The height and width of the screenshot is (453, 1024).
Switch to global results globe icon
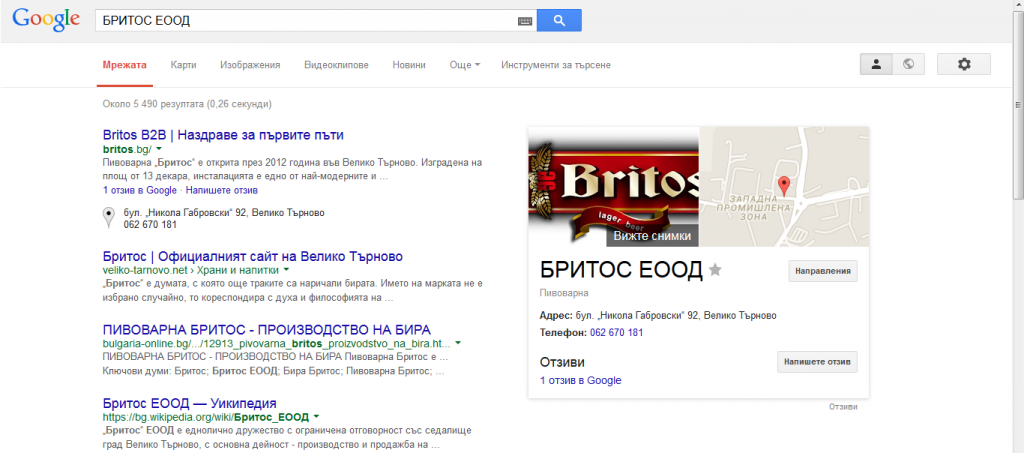point(908,64)
